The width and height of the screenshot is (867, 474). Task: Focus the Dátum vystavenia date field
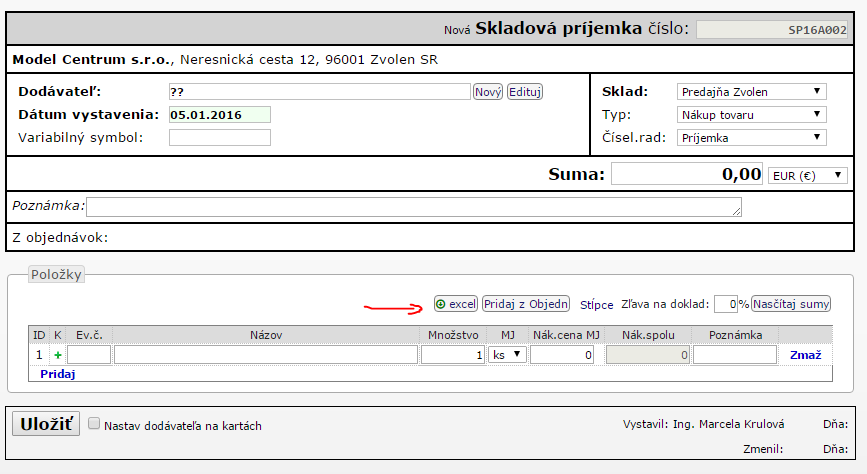[219, 115]
